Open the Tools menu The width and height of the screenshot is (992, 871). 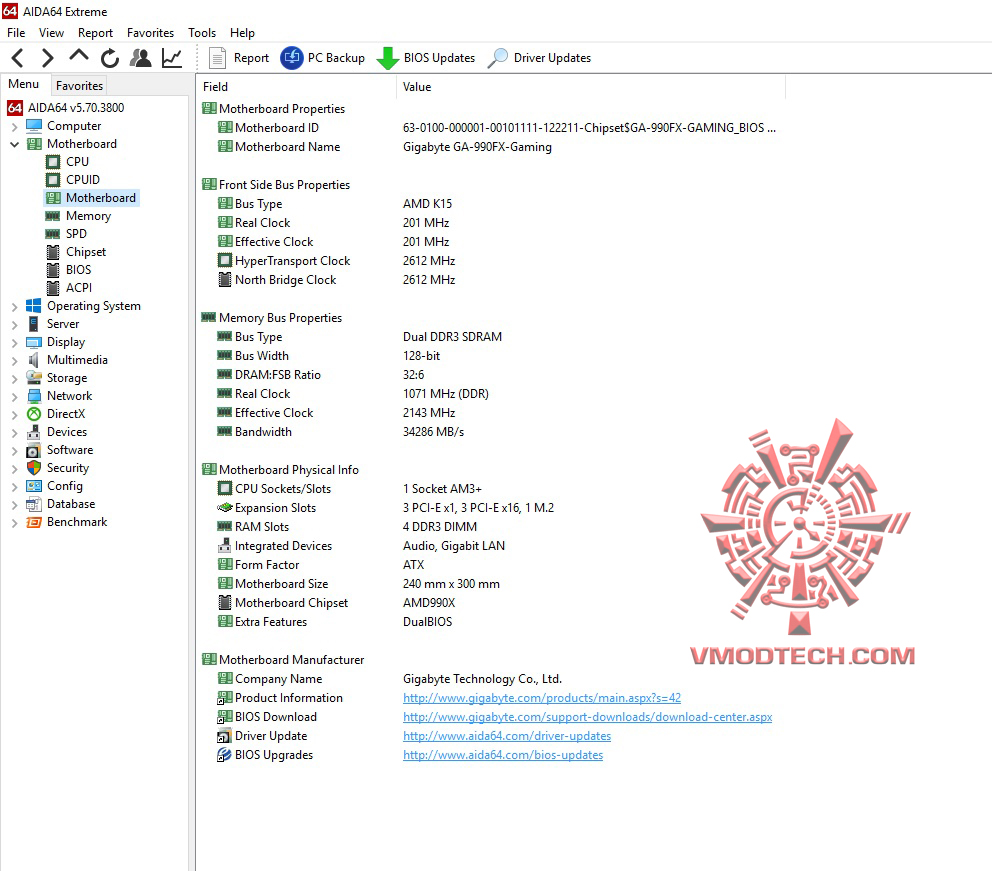[x=202, y=33]
